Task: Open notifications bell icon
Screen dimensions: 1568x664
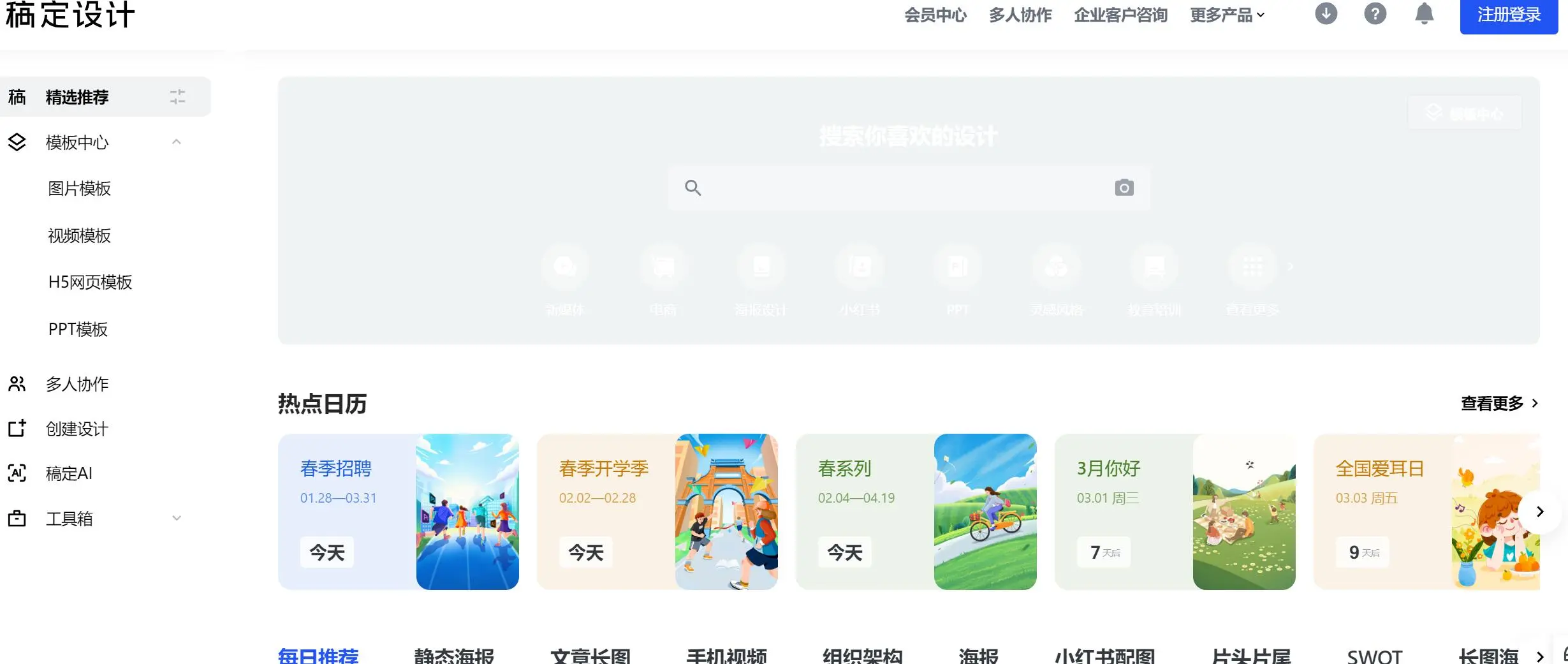Action: (1424, 13)
